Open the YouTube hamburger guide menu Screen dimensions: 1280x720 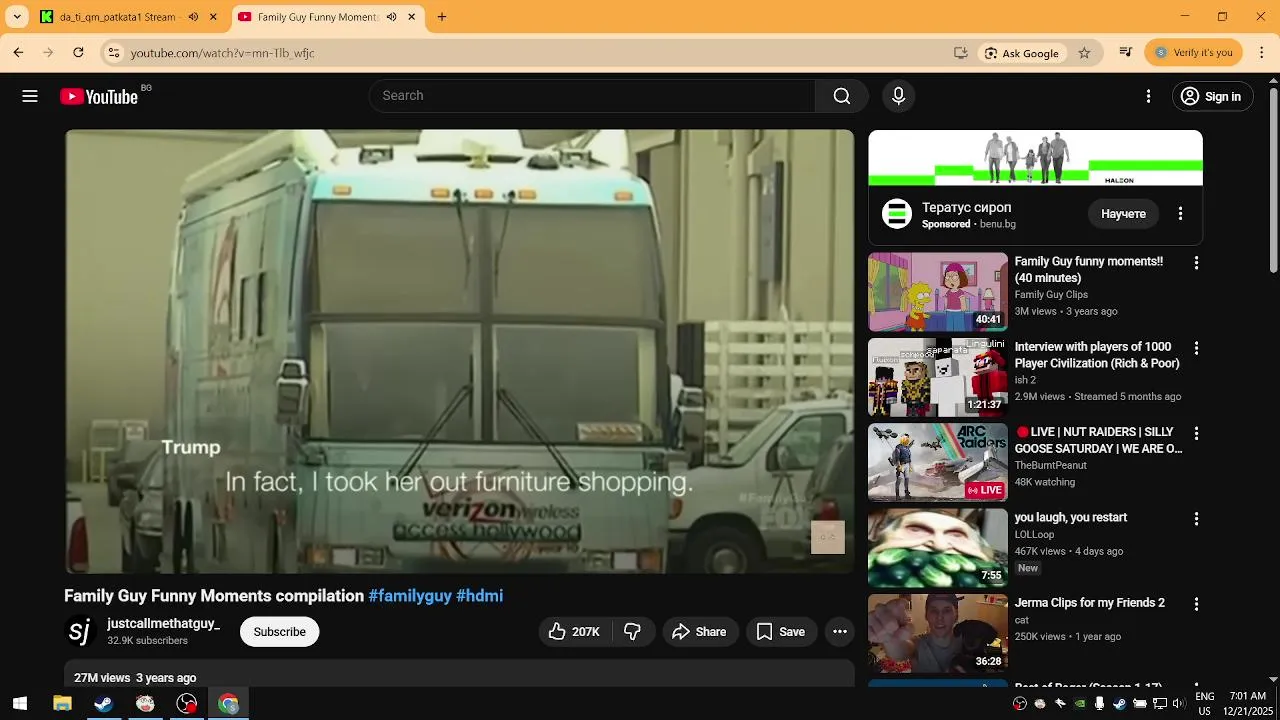click(30, 96)
